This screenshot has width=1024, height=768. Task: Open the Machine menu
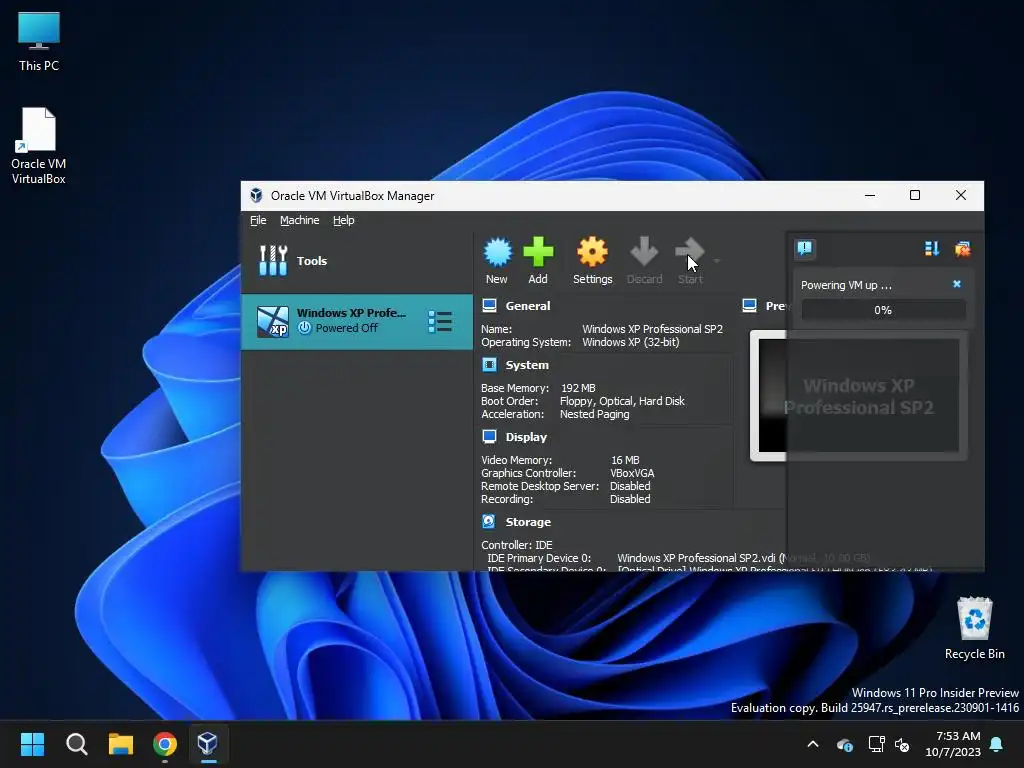pyautogui.click(x=300, y=220)
